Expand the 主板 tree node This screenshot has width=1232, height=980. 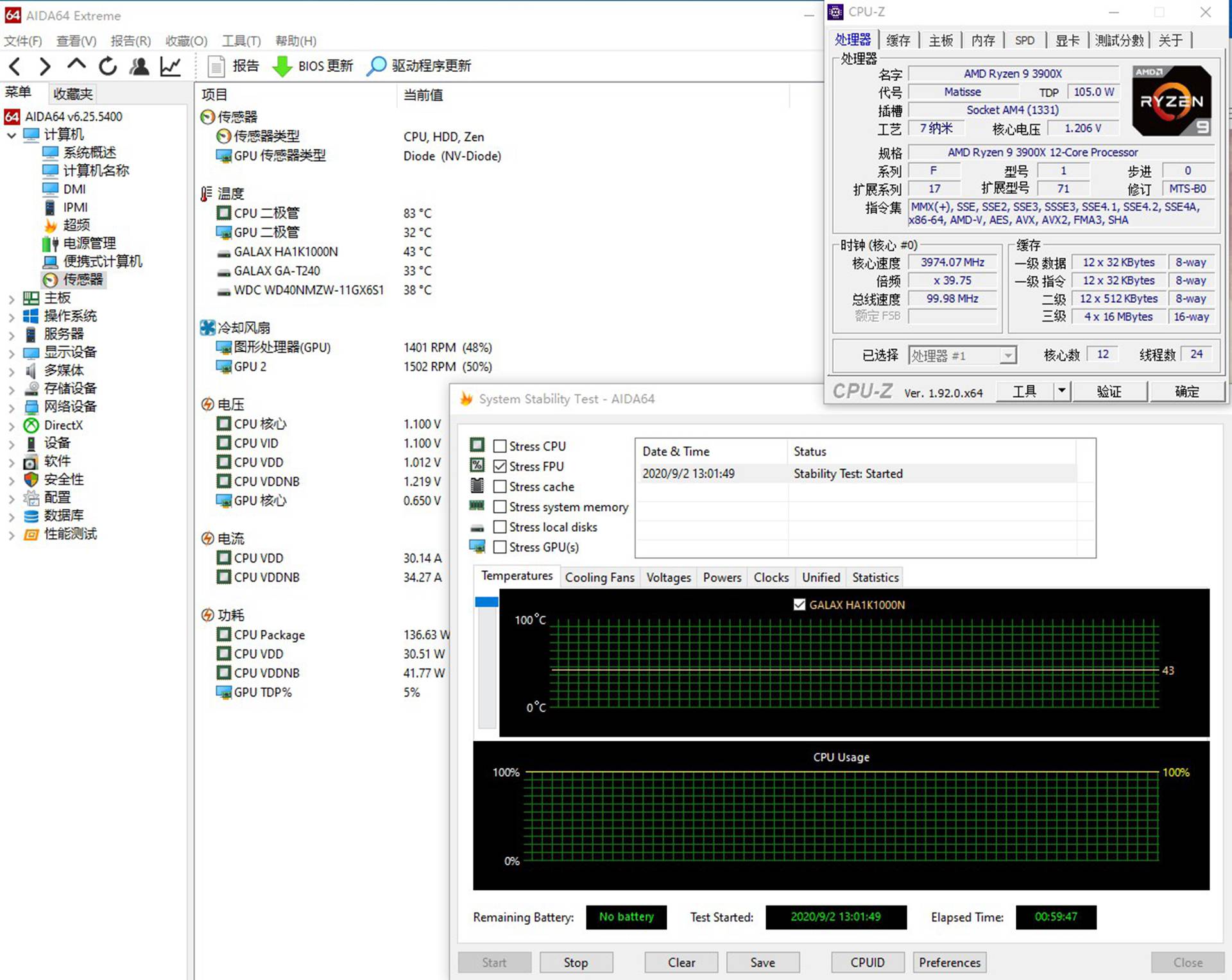click(12, 299)
